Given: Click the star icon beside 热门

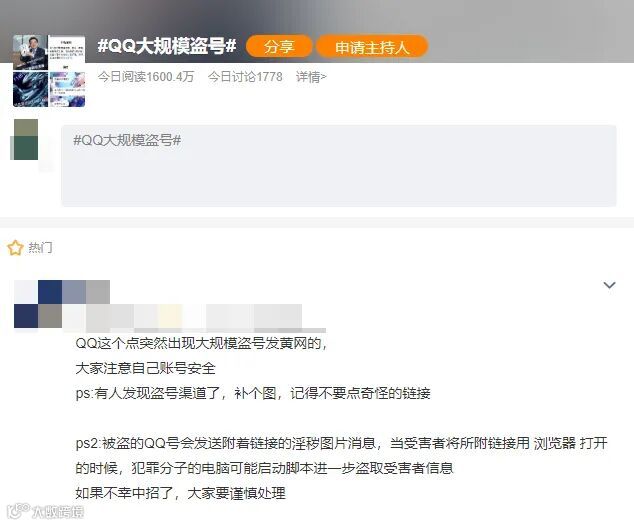Looking at the screenshot, I should [x=15, y=248].
